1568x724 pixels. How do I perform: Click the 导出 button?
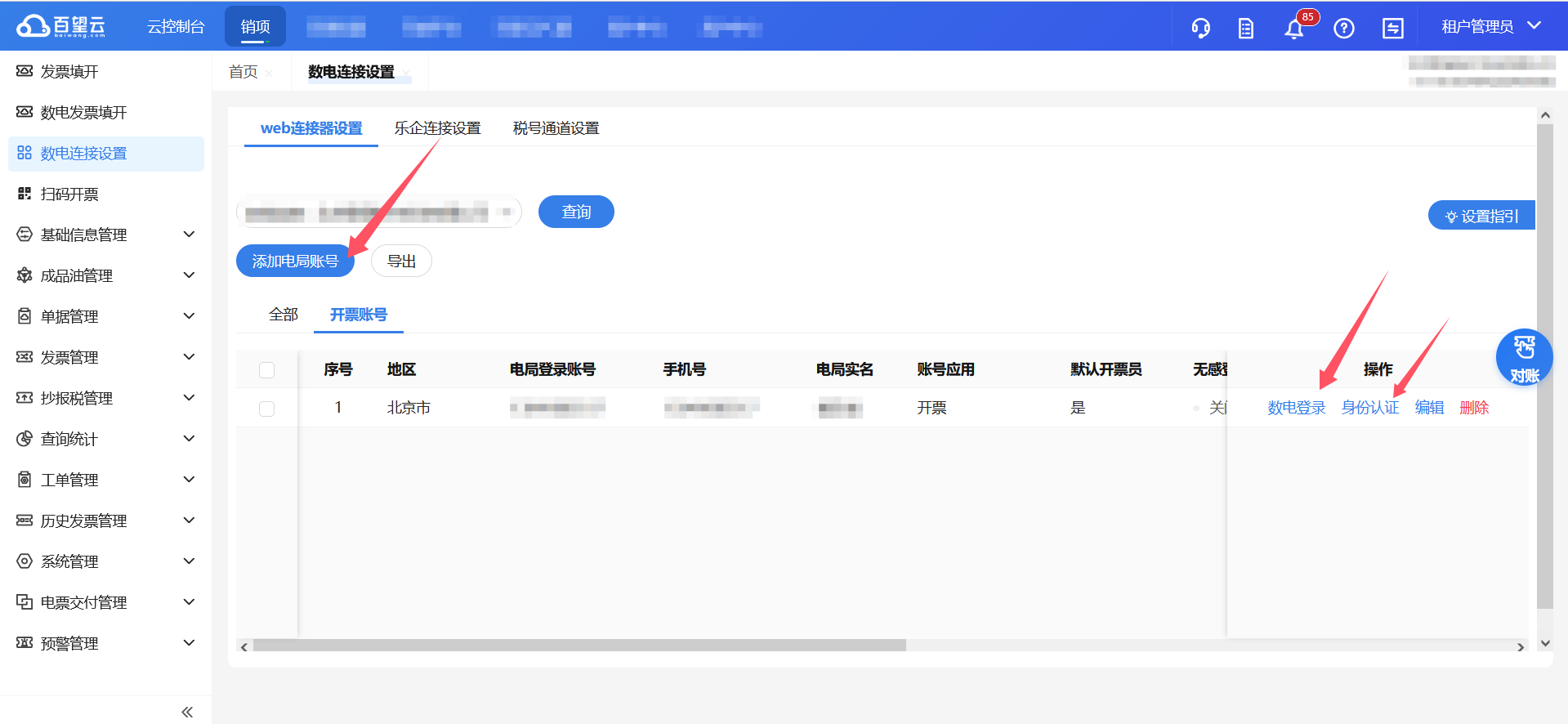point(401,261)
